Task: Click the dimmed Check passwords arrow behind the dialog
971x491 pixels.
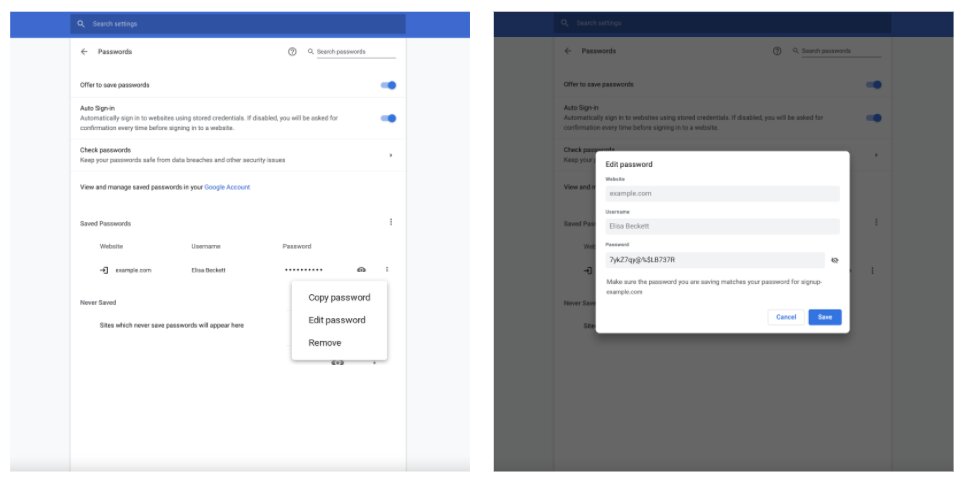Action: click(x=876, y=155)
